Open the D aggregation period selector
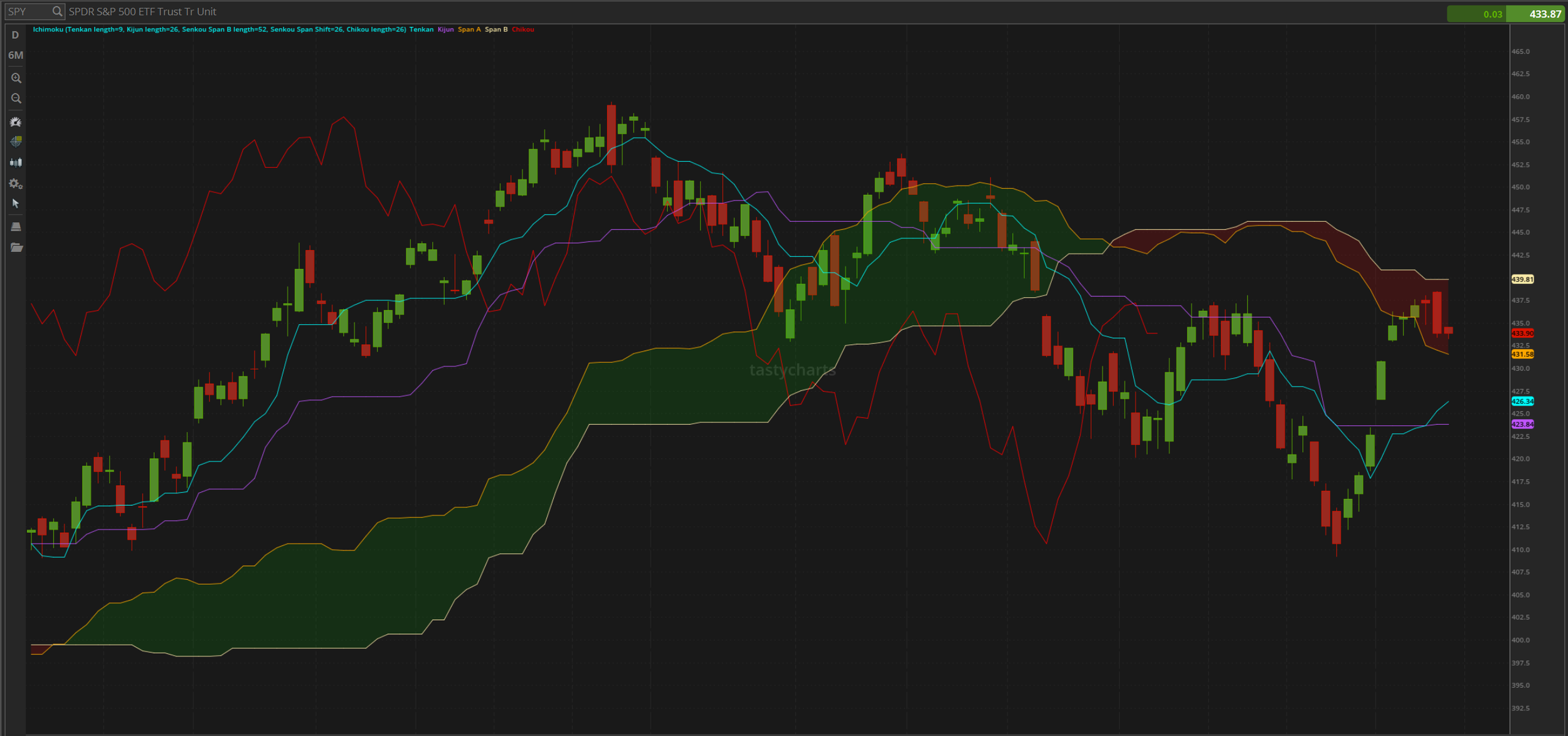Screen dimensions: 1568x736 point(16,35)
